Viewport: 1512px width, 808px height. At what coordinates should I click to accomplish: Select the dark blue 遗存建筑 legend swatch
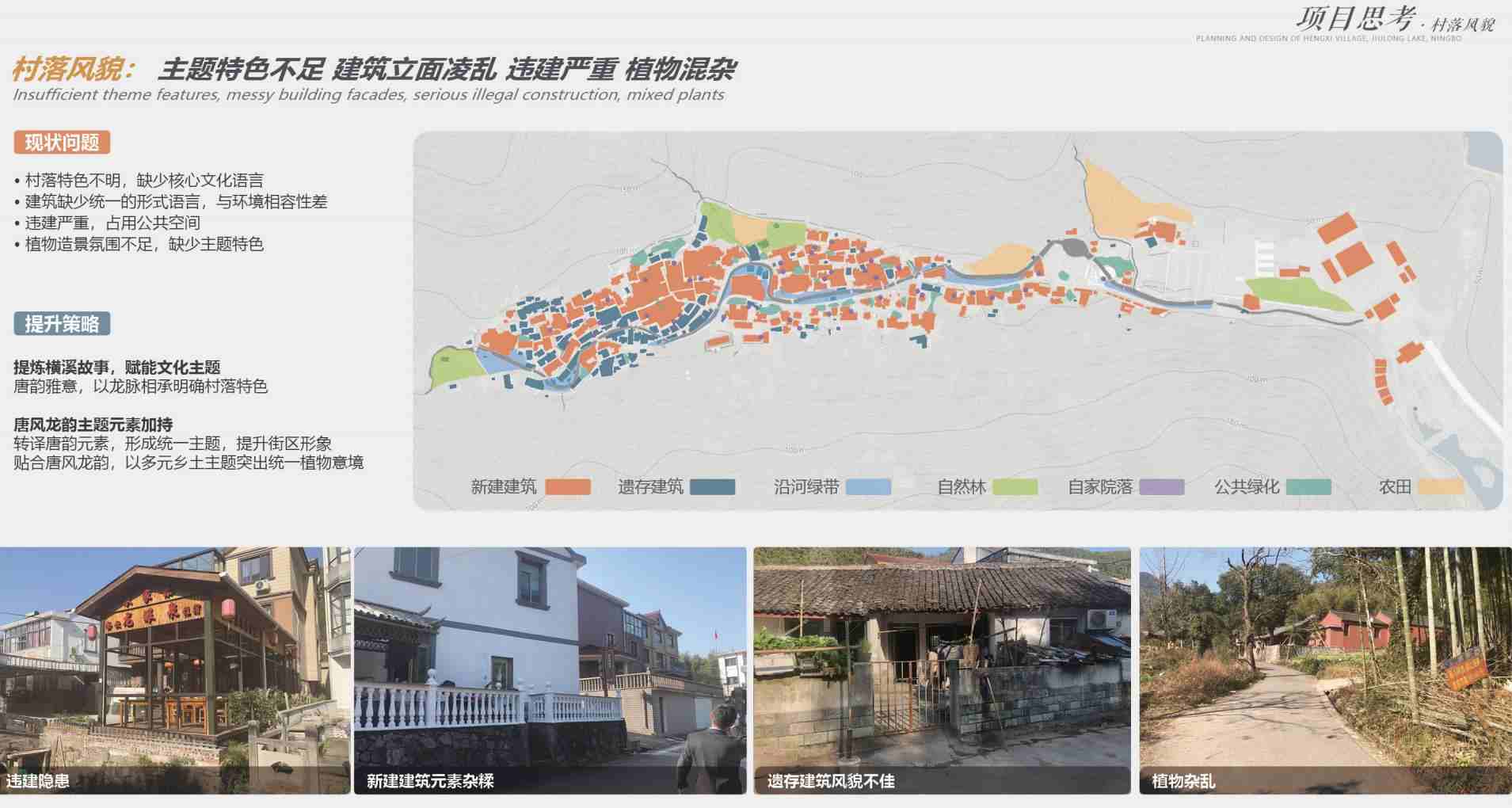pyautogui.click(x=712, y=487)
